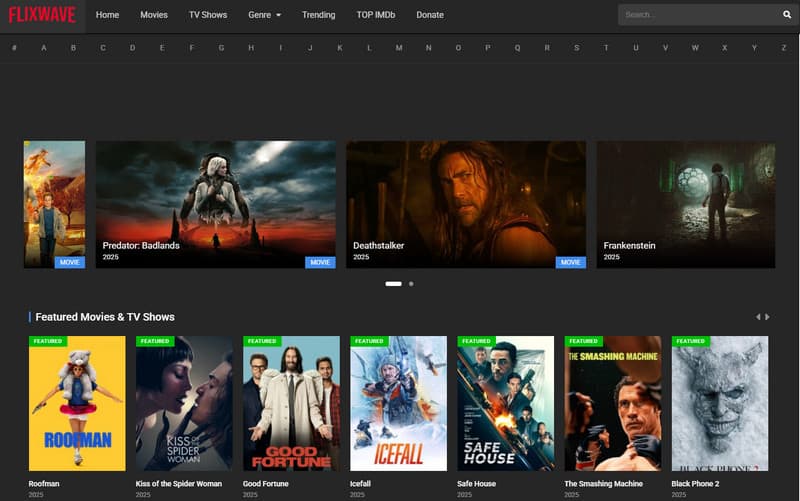Open the Black Phone 2 poster
The height and width of the screenshot is (501, 800).
[x=719, y=403]
